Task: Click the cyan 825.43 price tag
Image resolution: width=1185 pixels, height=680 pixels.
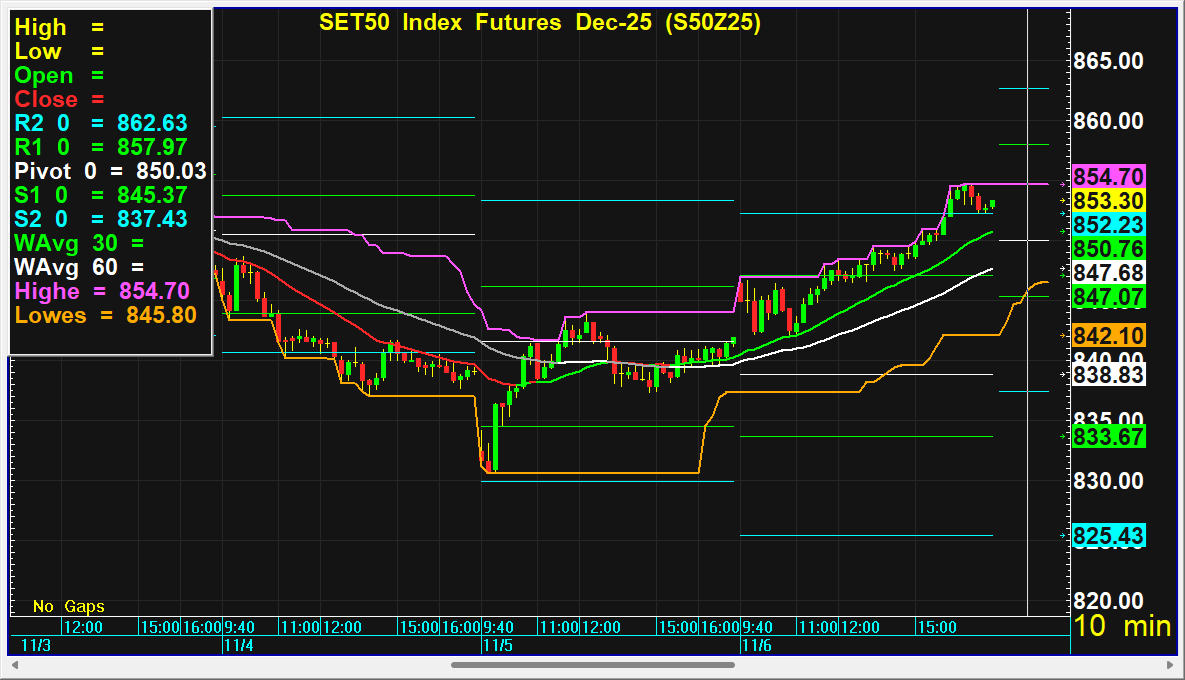Action: pos(1108,537)
